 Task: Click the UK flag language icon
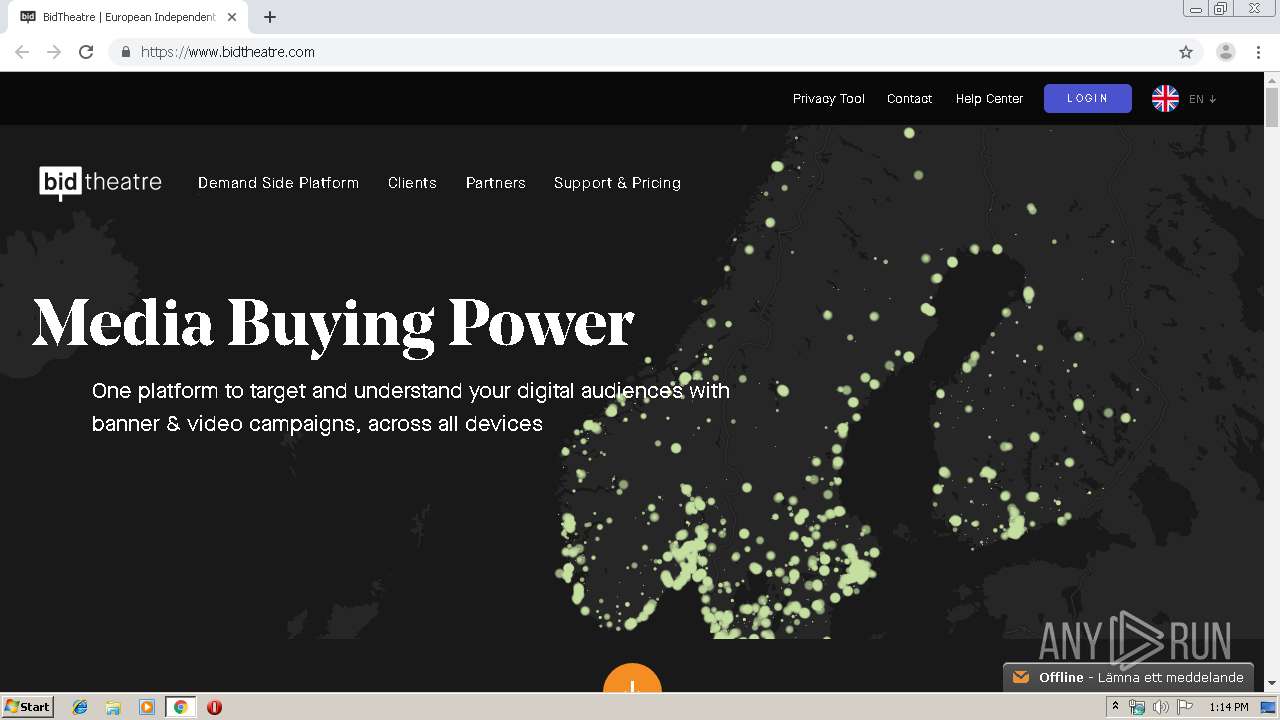click(1165, 98)
